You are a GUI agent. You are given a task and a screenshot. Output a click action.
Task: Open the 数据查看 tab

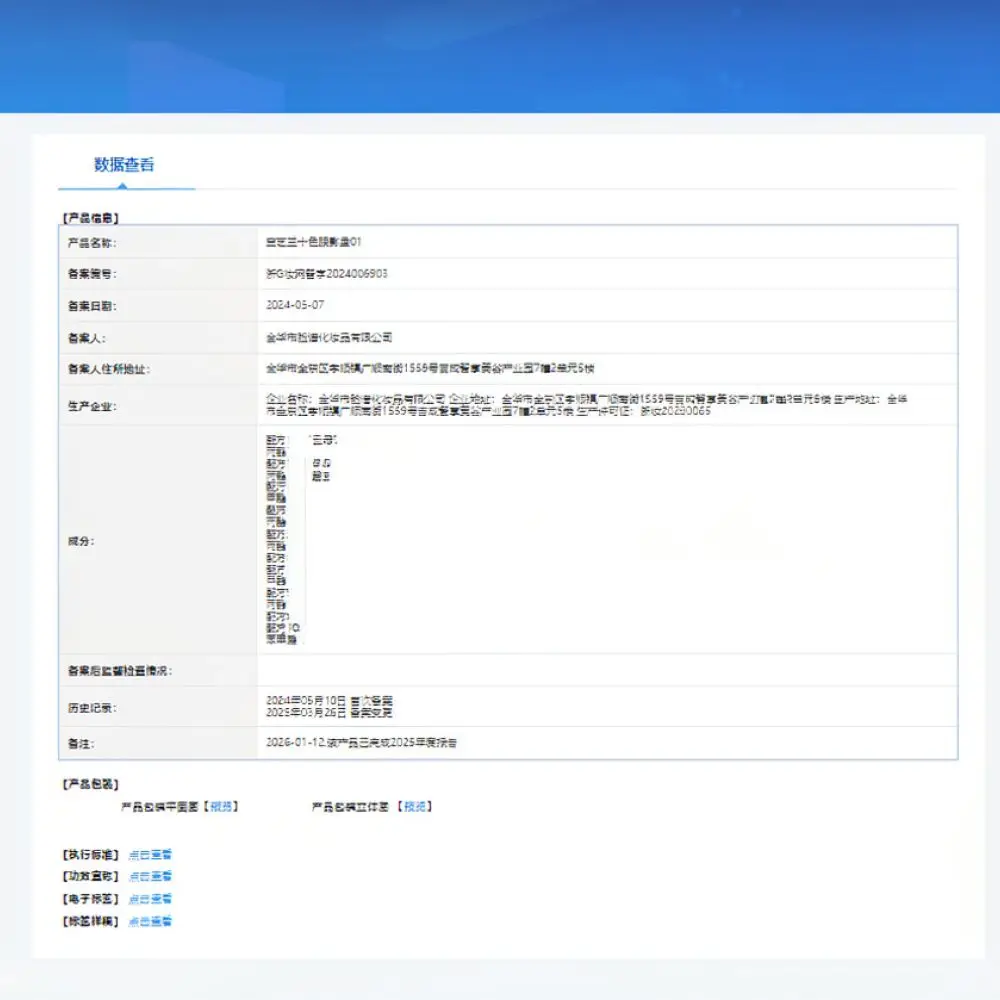124,165
